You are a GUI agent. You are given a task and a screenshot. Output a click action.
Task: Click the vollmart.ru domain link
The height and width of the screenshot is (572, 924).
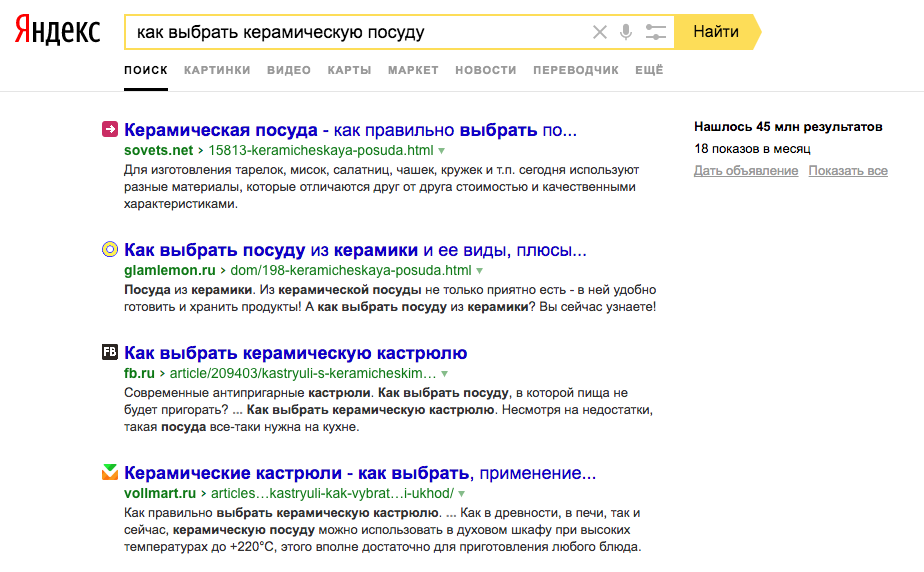160,494
